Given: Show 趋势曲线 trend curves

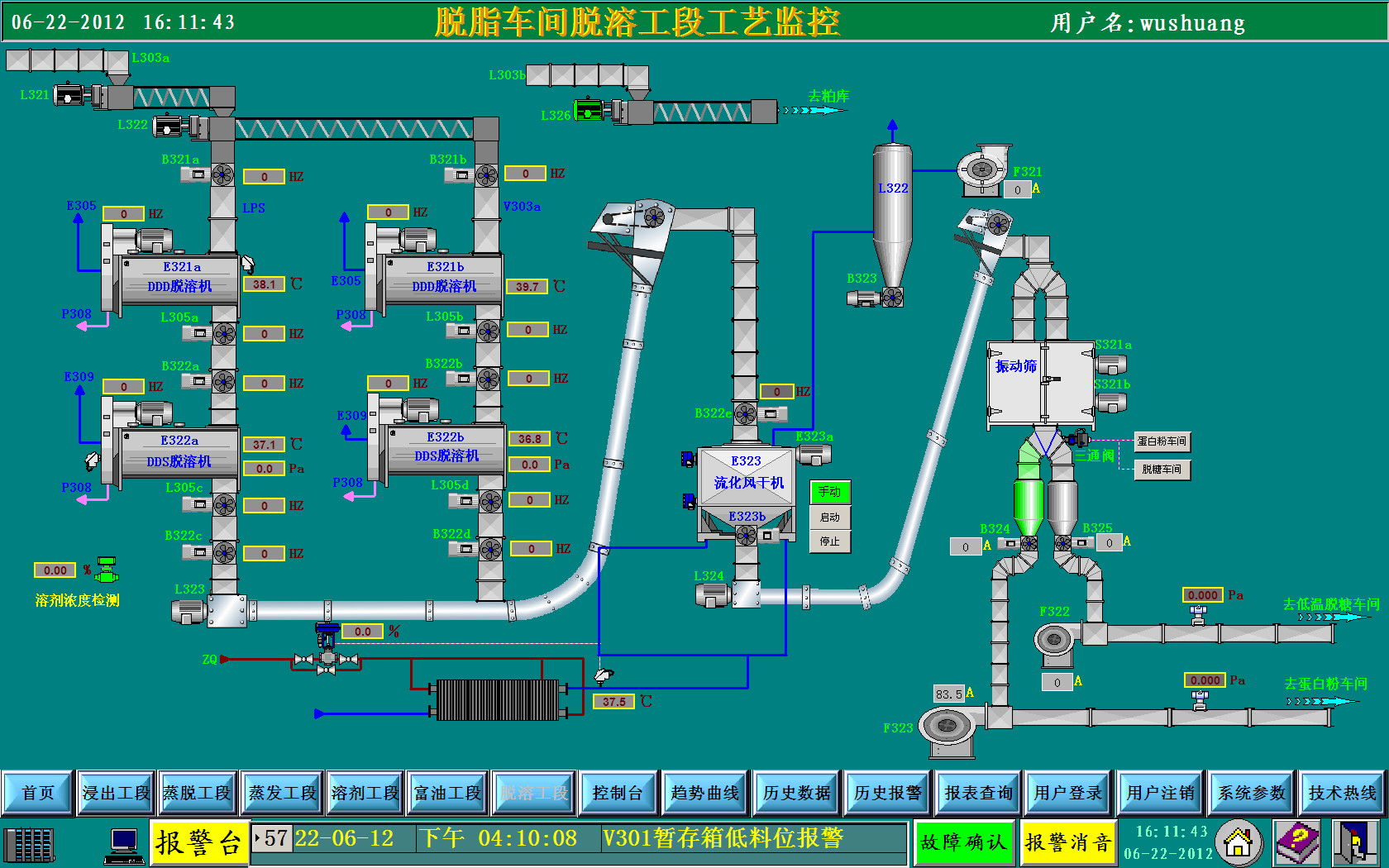Looking at the screenshot, I should coord(705,793).
